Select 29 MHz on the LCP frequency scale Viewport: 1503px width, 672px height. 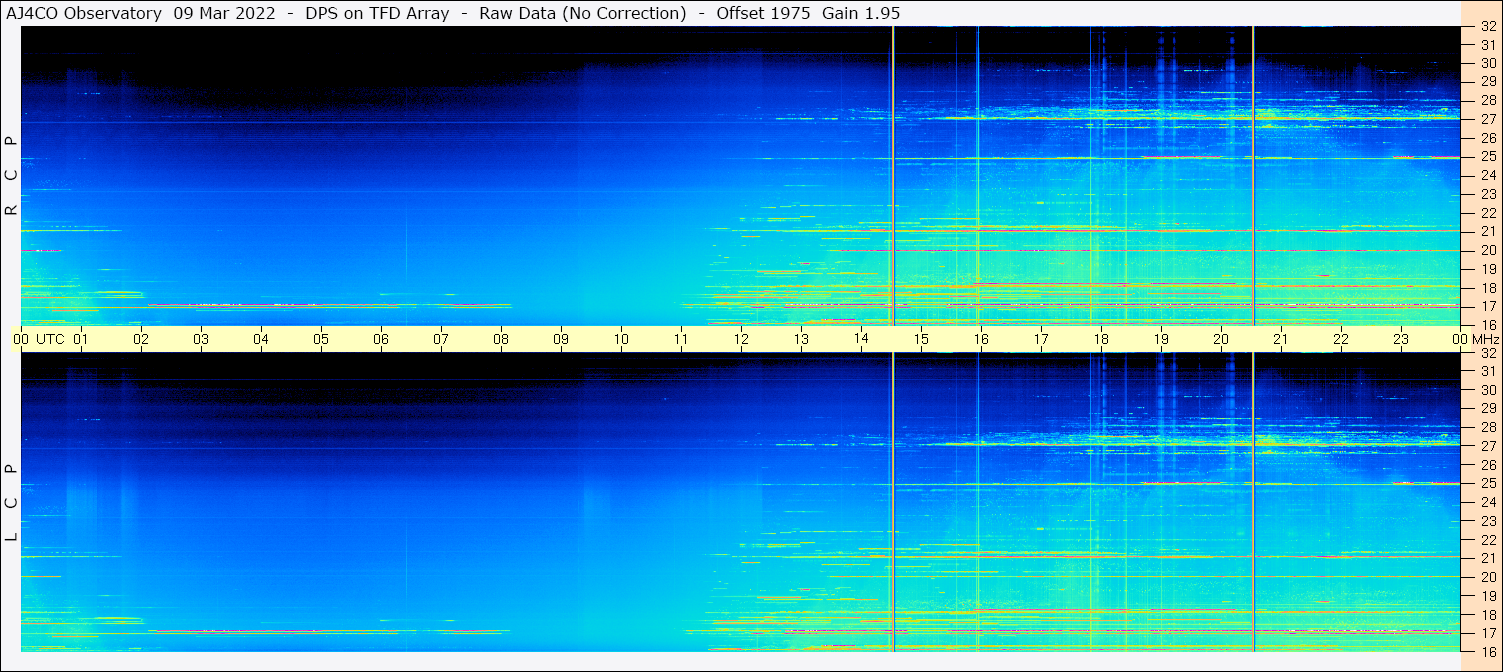click(1488, 409)
